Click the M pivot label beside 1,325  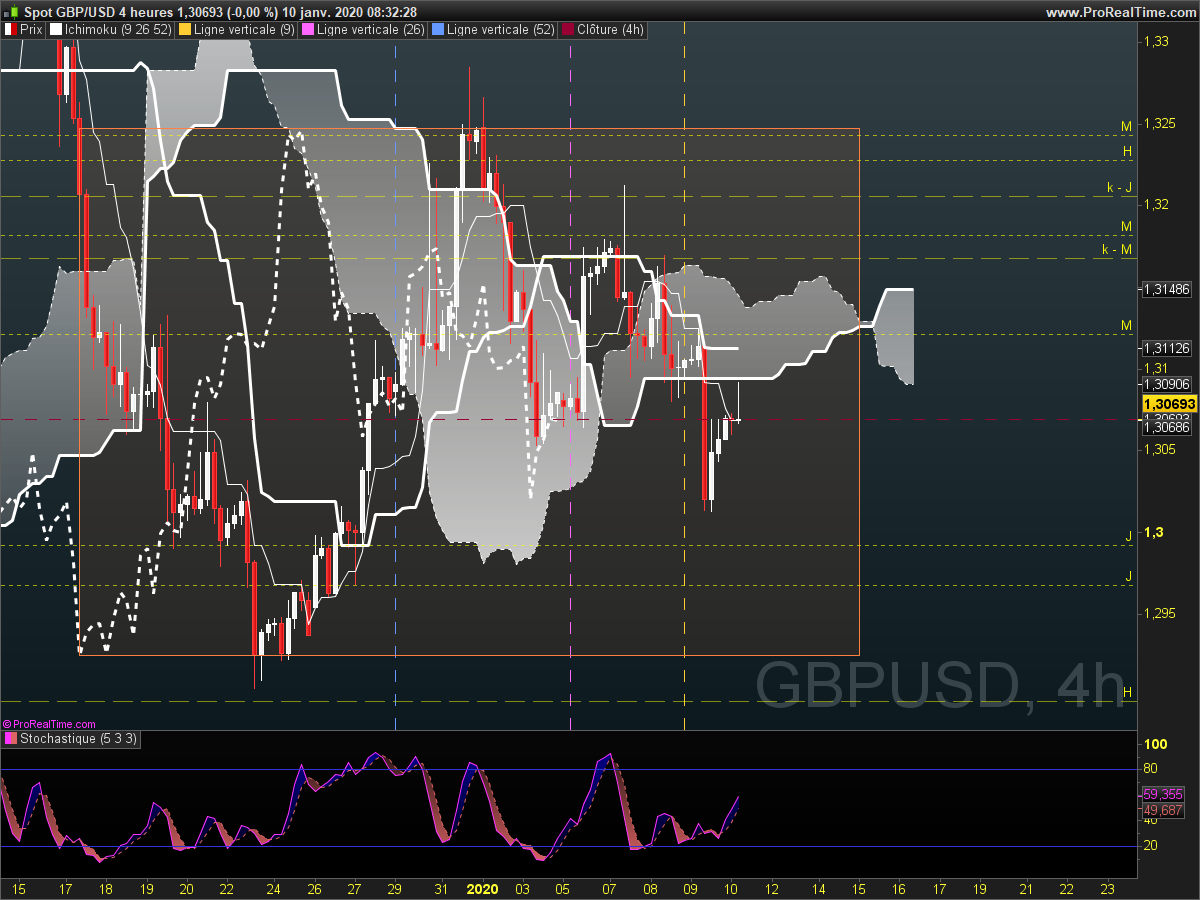(1126, 126)
